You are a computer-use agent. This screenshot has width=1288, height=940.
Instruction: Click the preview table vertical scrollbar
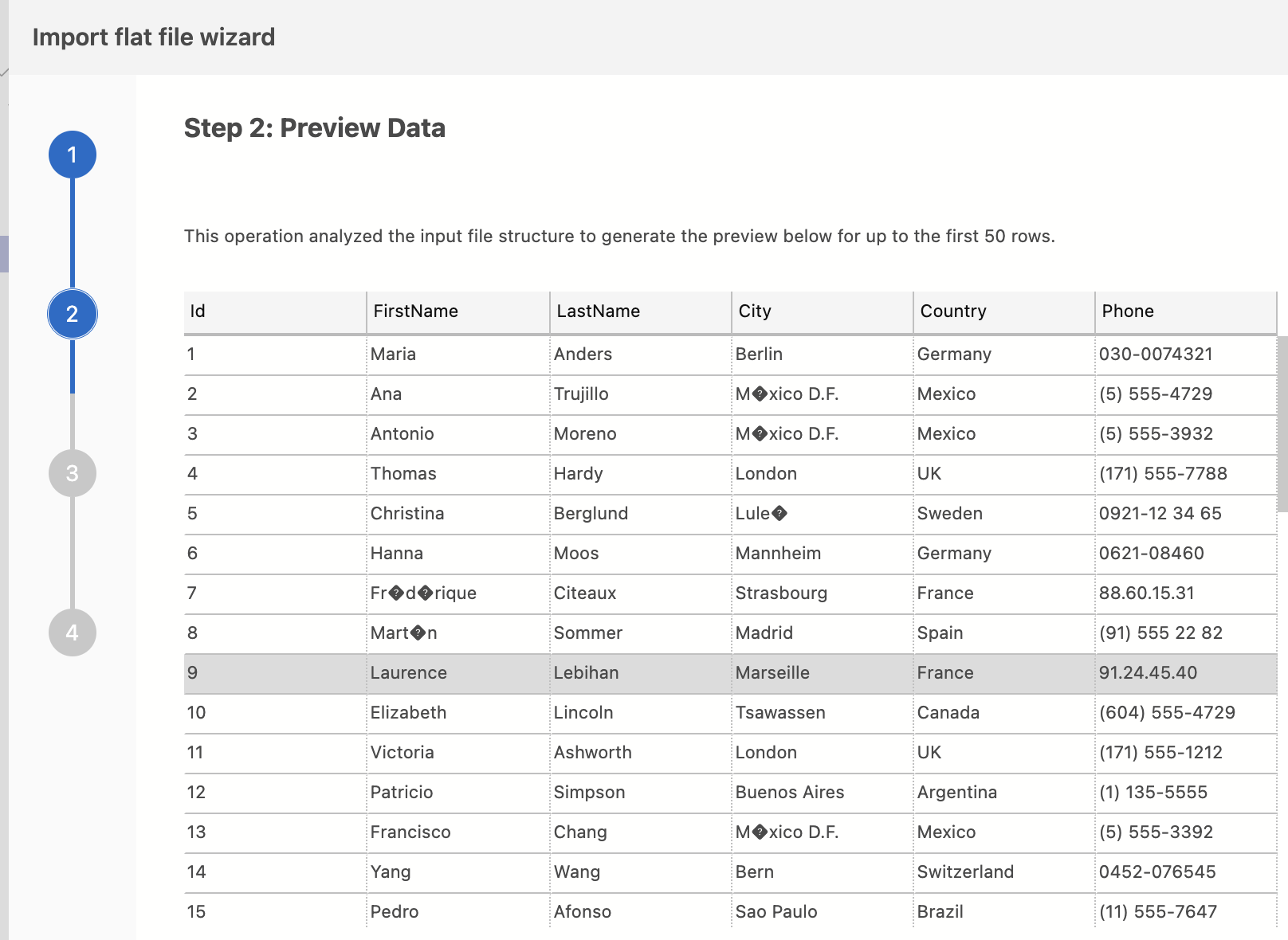pos(1282,424)
